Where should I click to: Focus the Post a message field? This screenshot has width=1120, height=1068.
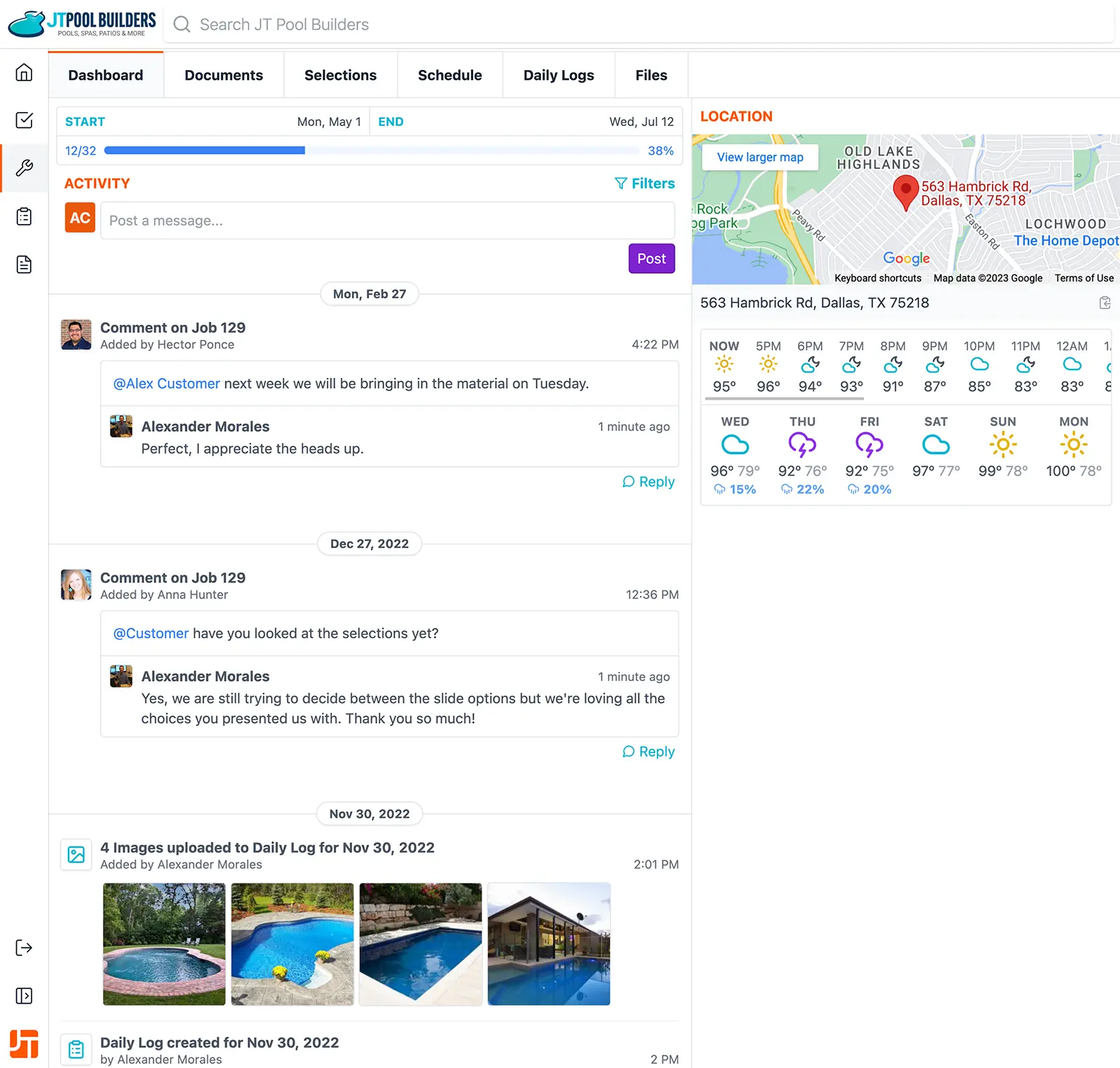pos(387,220)
